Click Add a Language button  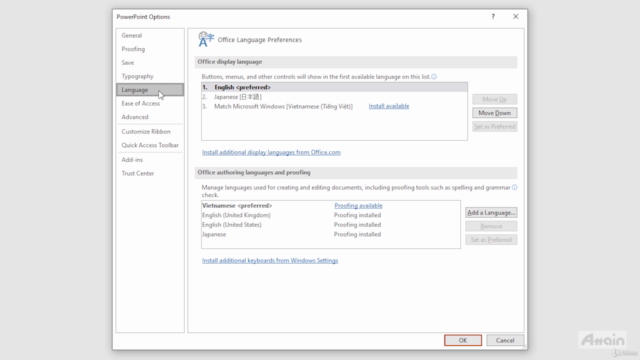pyautogui.click(x=491, y=213)
